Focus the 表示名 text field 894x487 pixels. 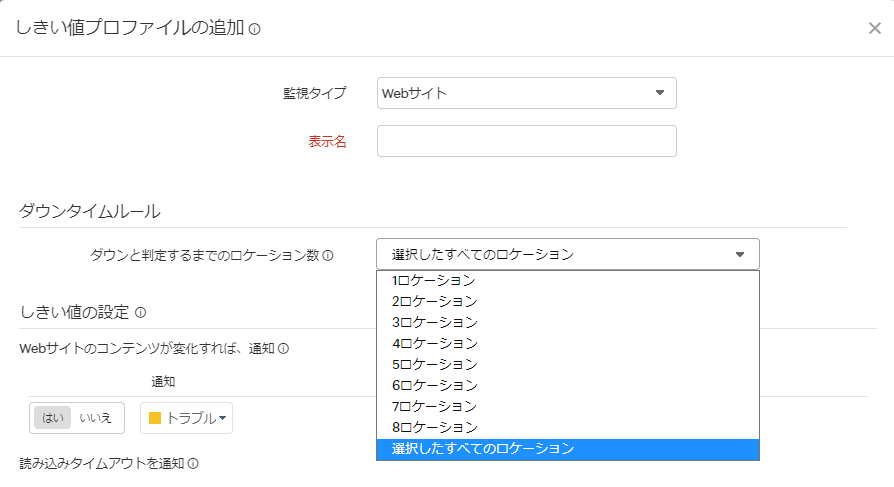click(526, 141)
